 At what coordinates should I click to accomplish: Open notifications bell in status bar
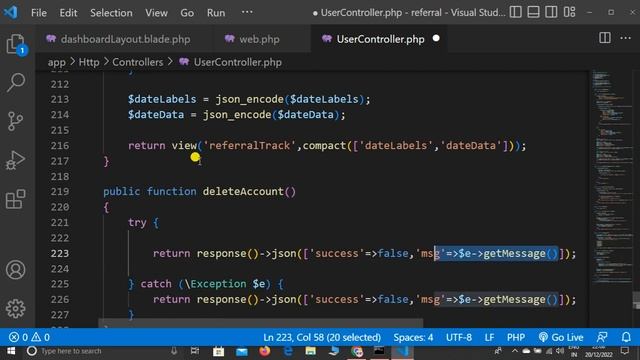(x=626, y=337)
